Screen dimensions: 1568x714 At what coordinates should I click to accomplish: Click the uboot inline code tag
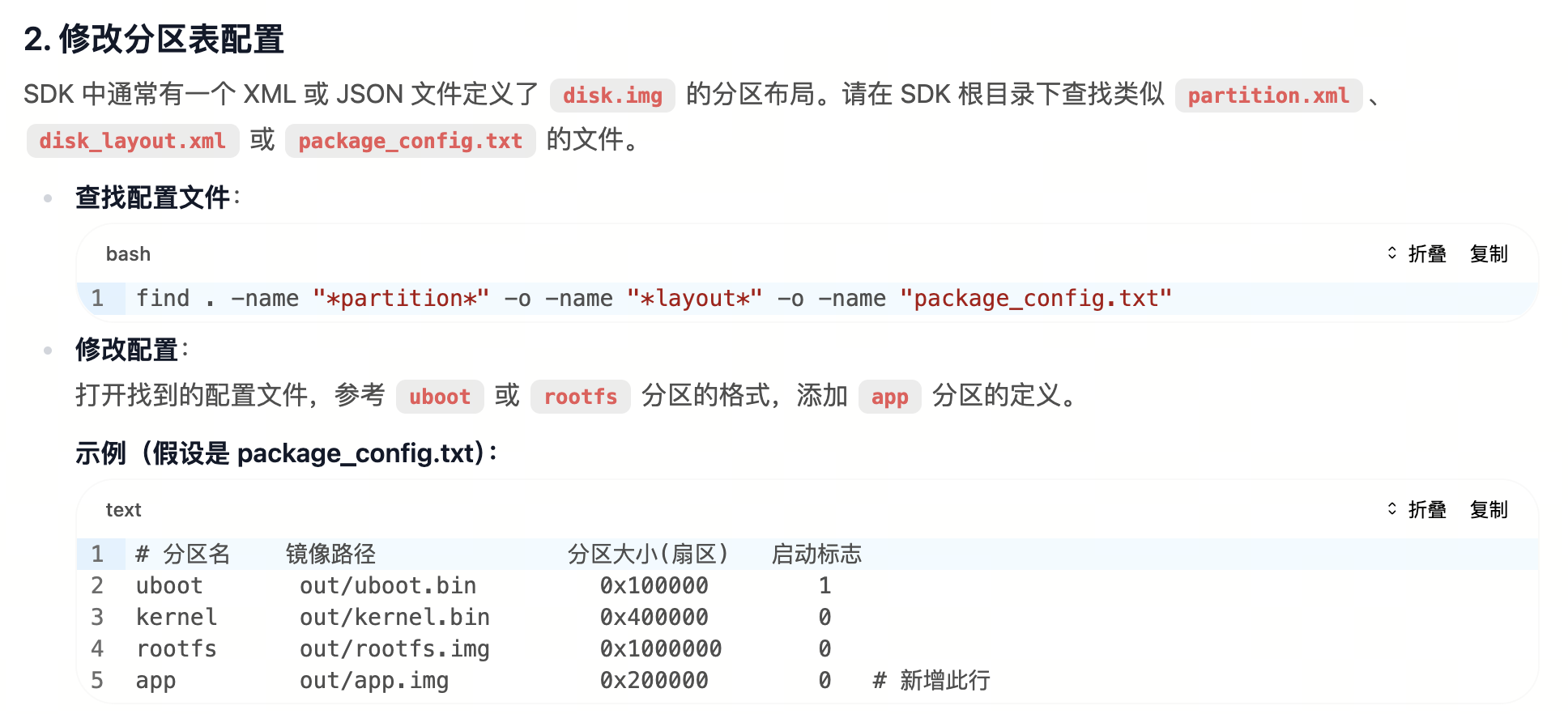(x=440, y=397)
